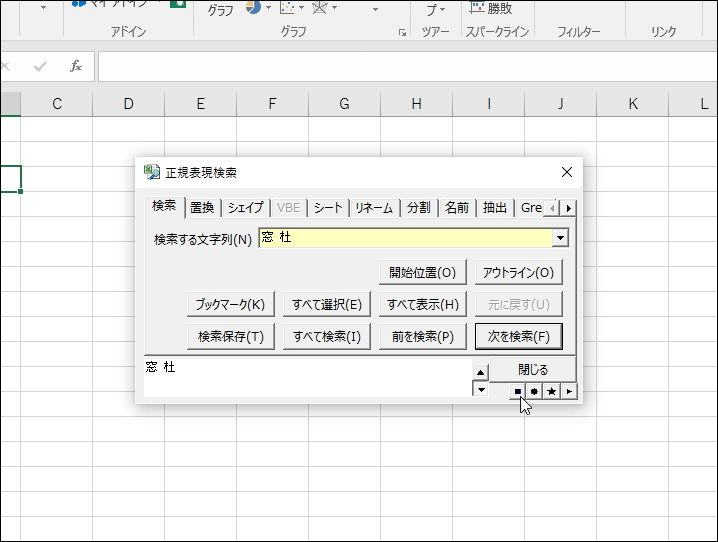This screenshot has width=718, height=542.
Task: Click the hexagon dot icon button in dialog
Action: (534, 391)
